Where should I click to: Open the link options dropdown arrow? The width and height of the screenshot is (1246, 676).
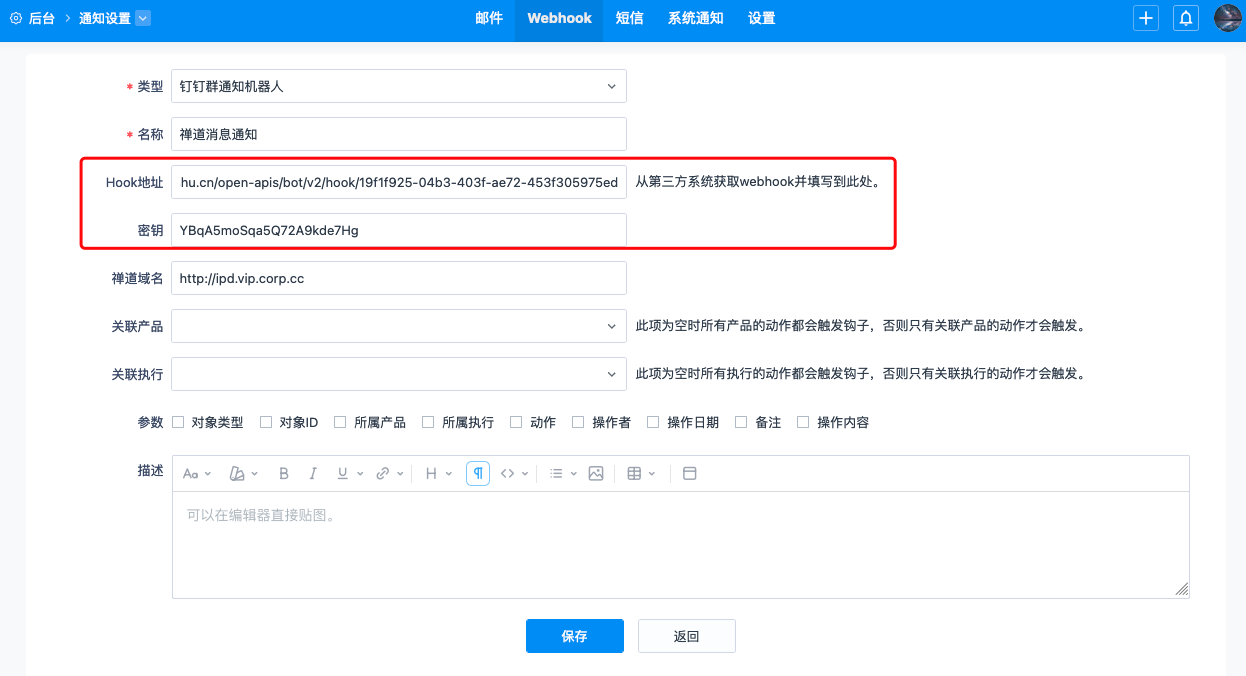click(x=400, y=474)
